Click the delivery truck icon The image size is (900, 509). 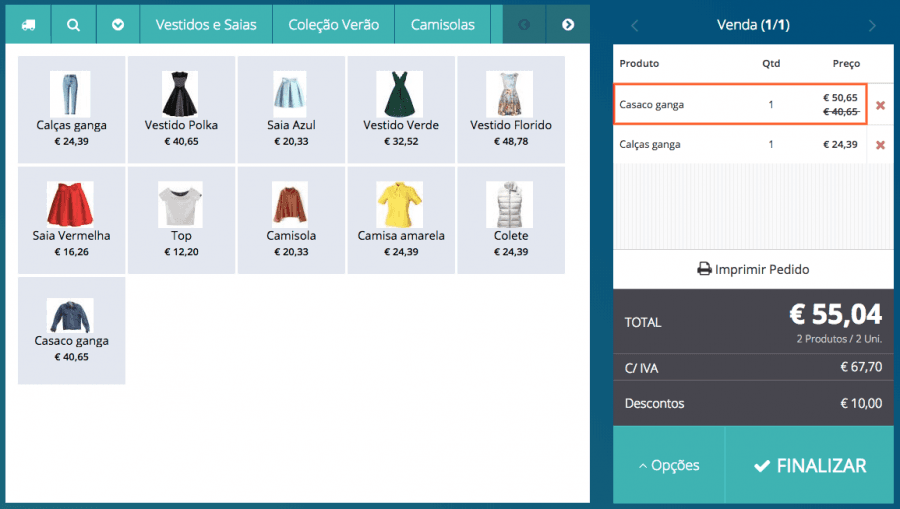coord(28,24)
